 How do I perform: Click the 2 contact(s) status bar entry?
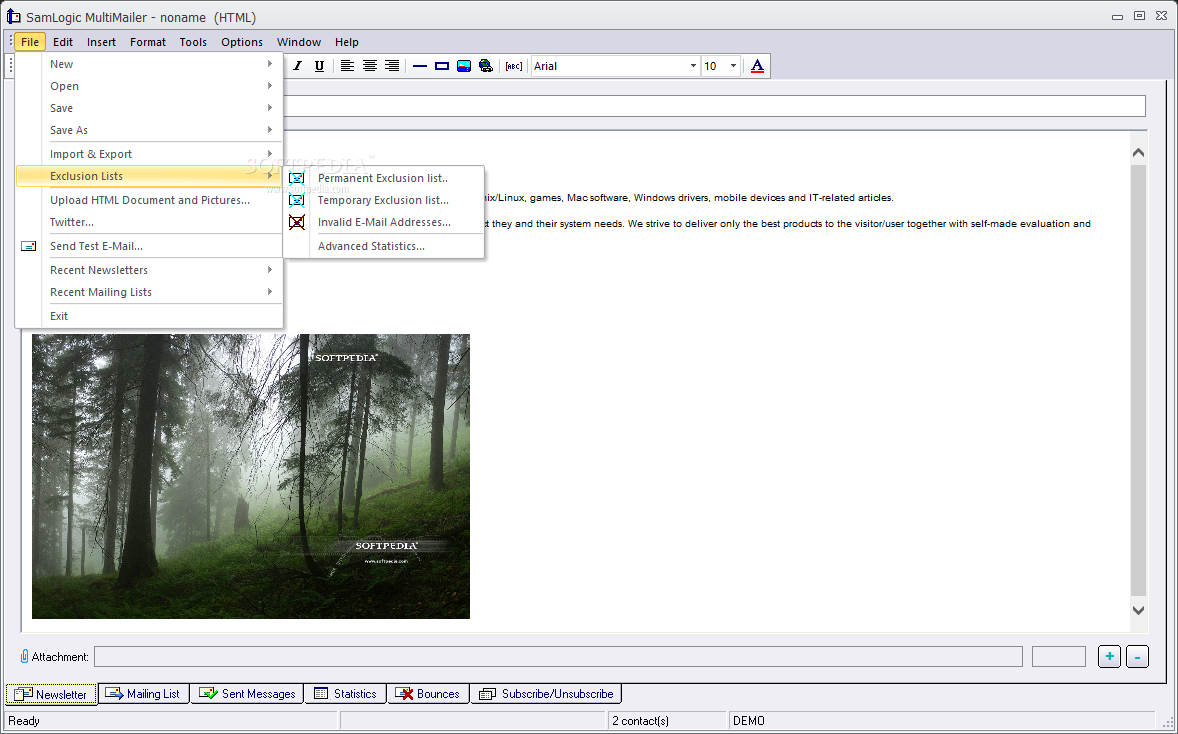pyautogui.click(x=640, y=720)
